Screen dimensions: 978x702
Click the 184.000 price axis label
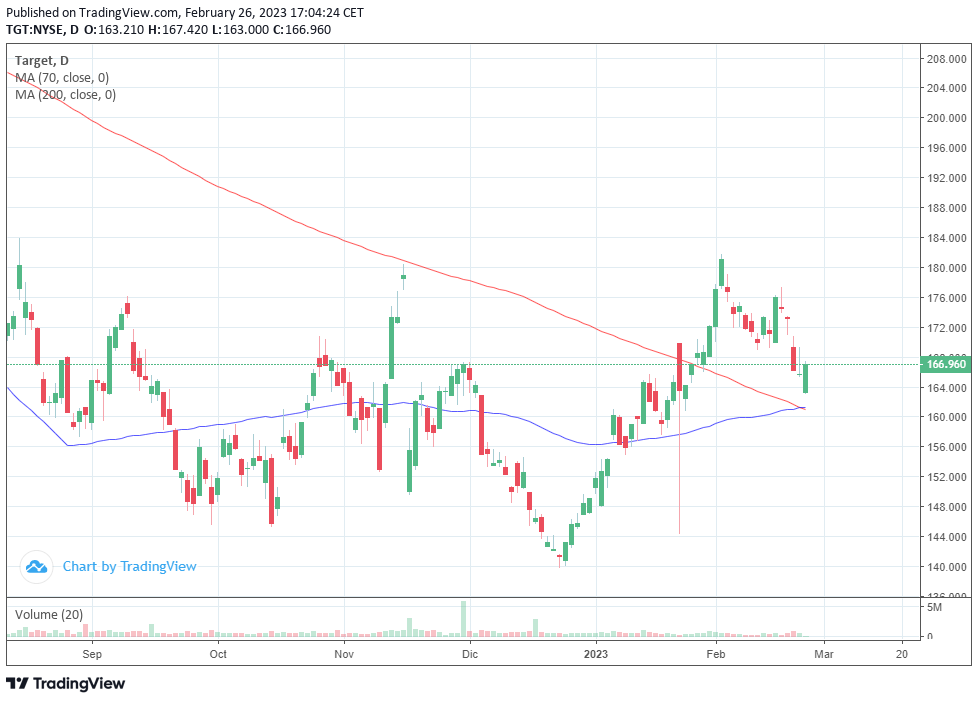tap(946, 238)
